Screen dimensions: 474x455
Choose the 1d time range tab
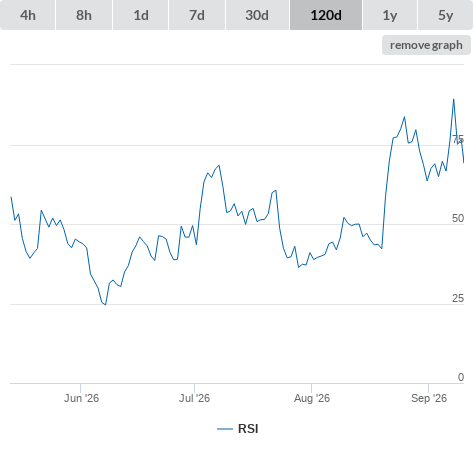tap(141, 15)
